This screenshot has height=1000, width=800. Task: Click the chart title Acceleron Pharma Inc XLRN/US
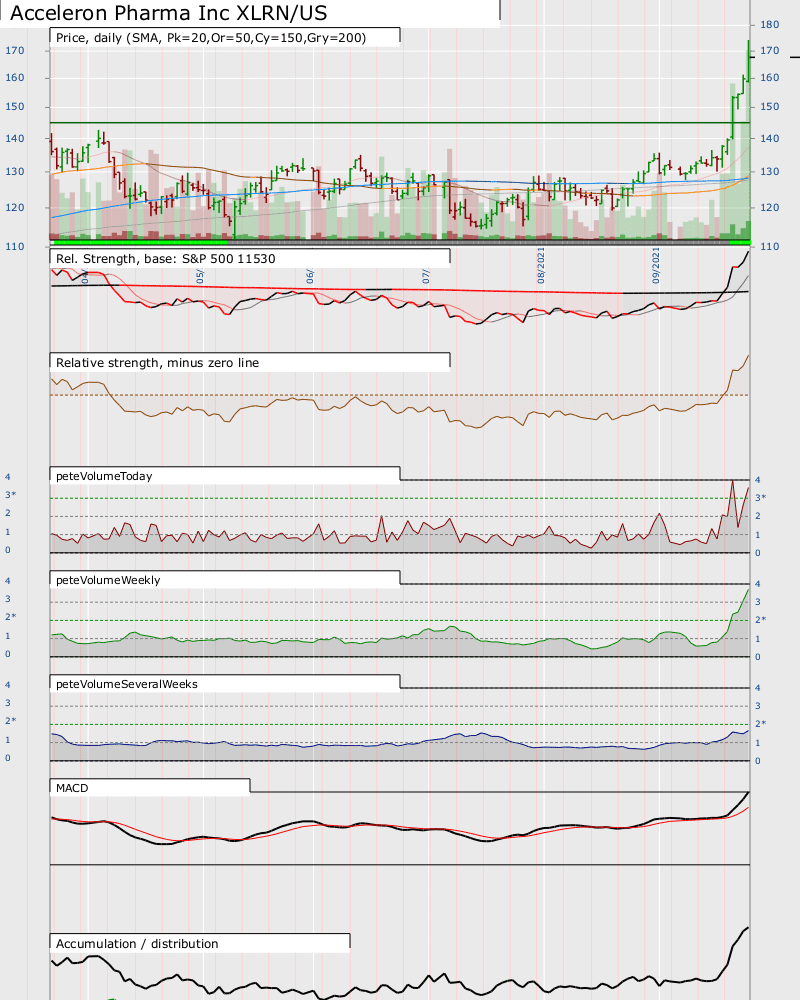(169, 13)
